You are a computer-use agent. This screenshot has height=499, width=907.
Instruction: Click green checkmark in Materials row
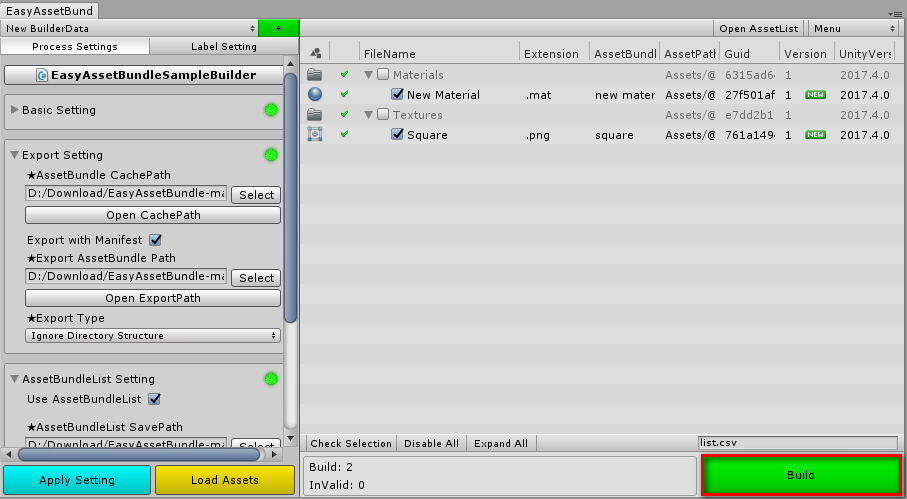[345, 75]
